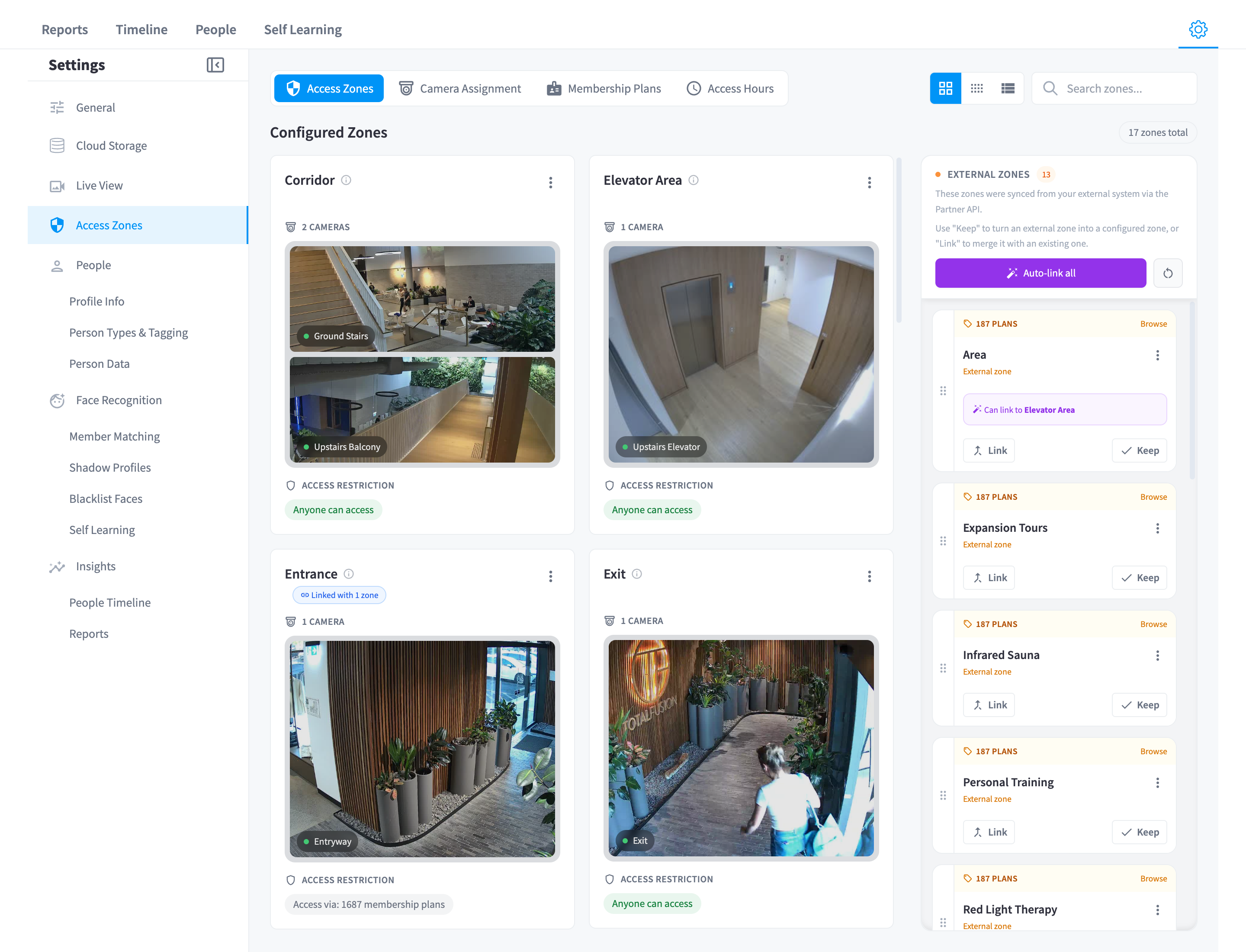Screen dimensions: 1246x952
Task: Click info icon beside Elevator Area
Action: 693,180
